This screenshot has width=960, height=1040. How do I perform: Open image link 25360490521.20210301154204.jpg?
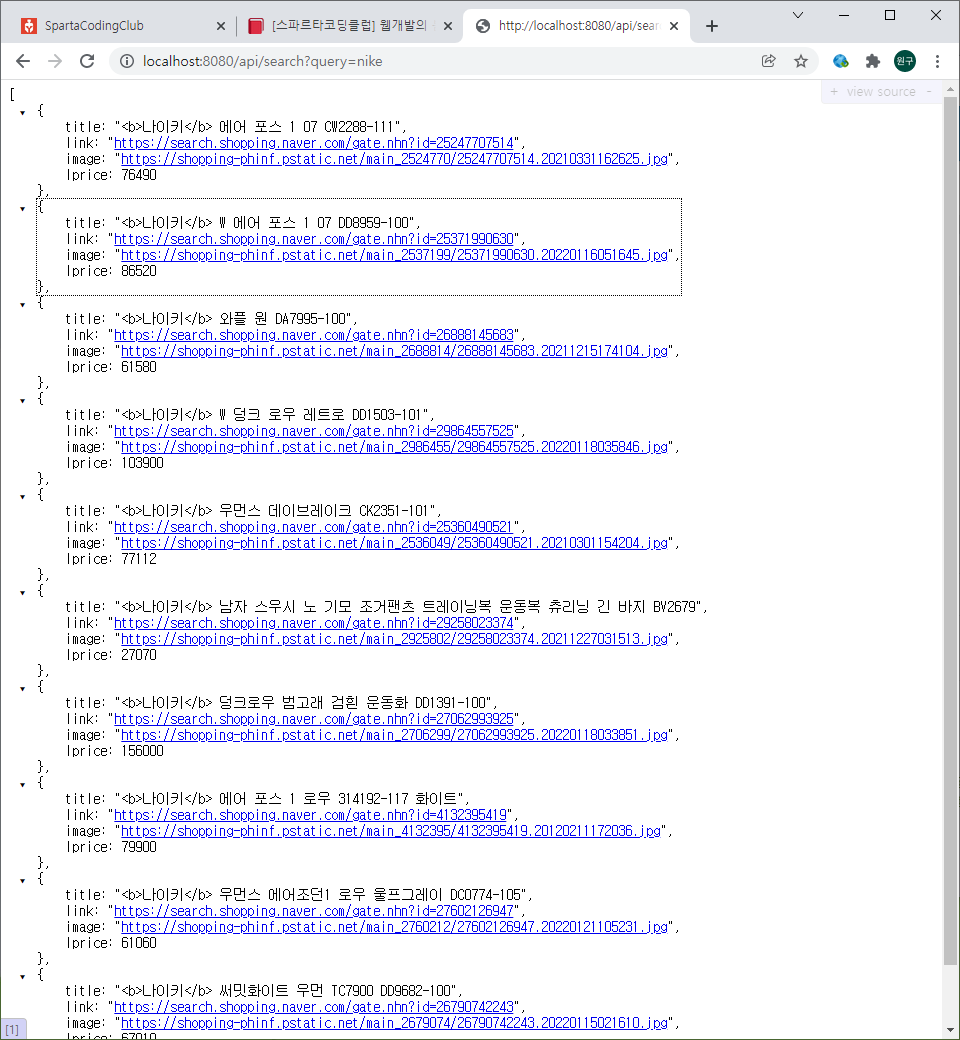pyautogui.click(x=394, y=543)
